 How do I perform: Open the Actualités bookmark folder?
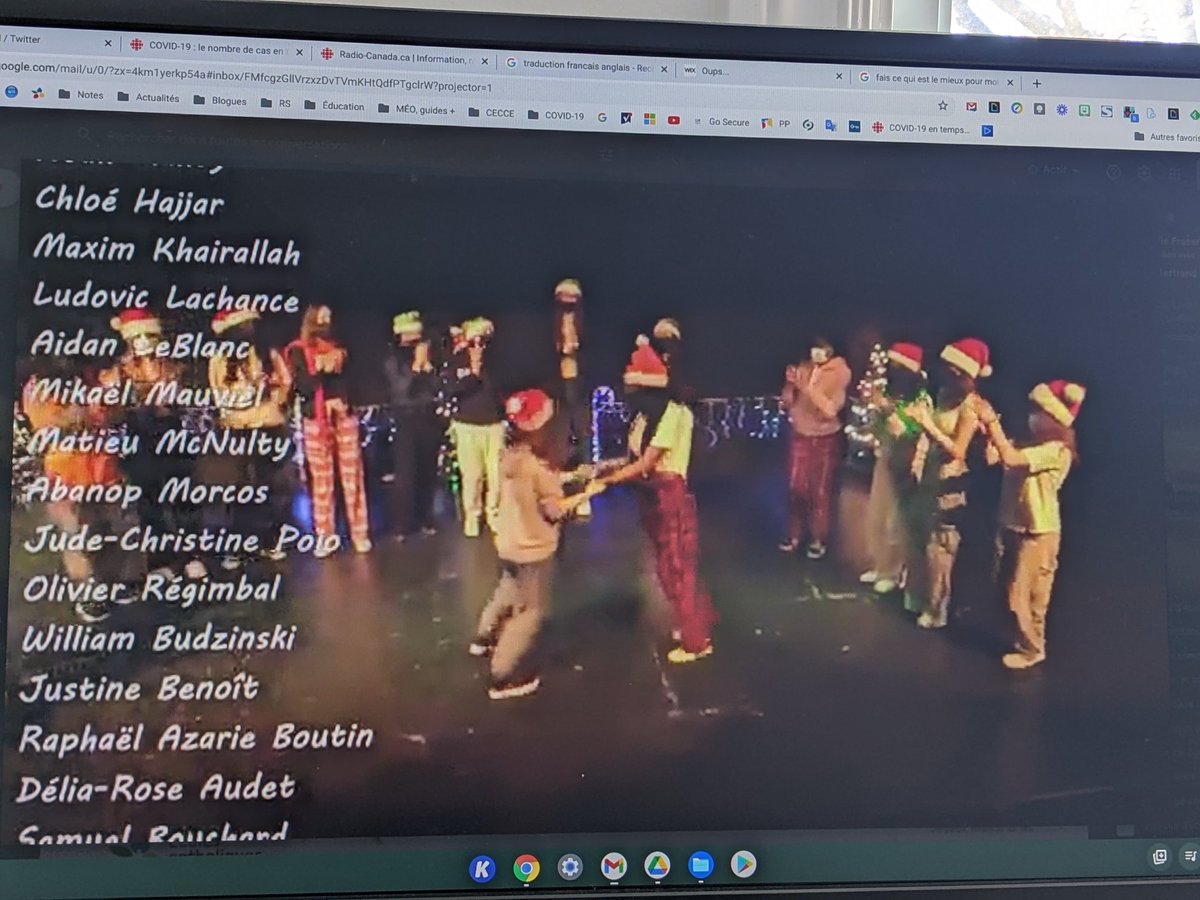(x=148, y=98)
